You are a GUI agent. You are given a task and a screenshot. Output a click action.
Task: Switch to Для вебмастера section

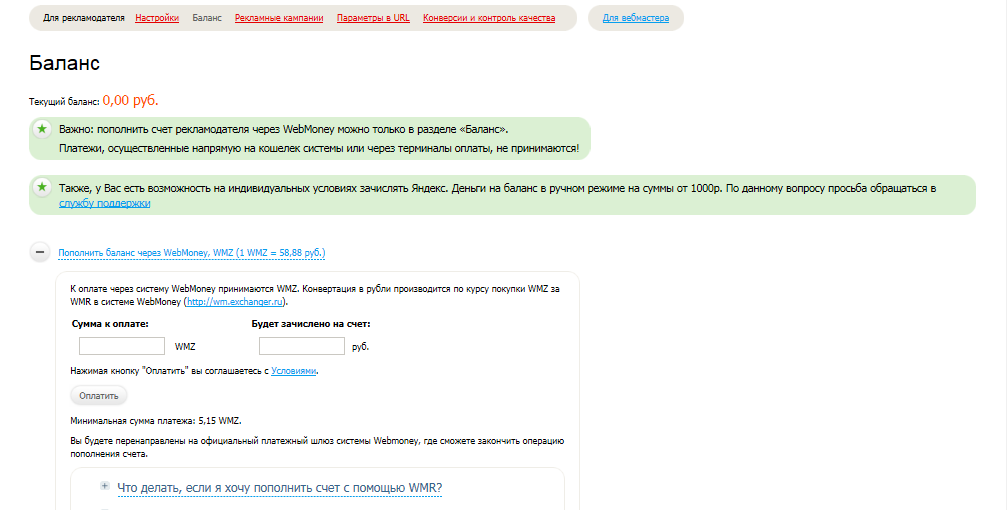click(636, 18)
